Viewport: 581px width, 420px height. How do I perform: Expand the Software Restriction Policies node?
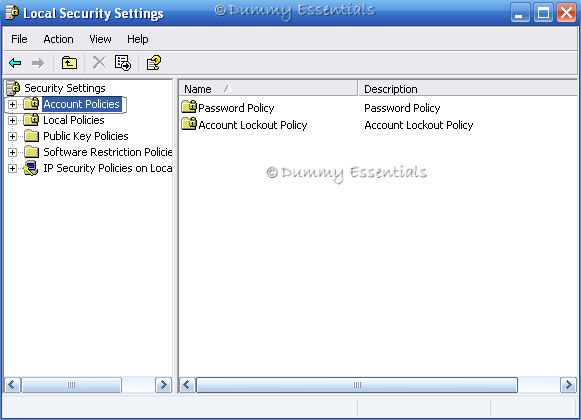point(12,152)
